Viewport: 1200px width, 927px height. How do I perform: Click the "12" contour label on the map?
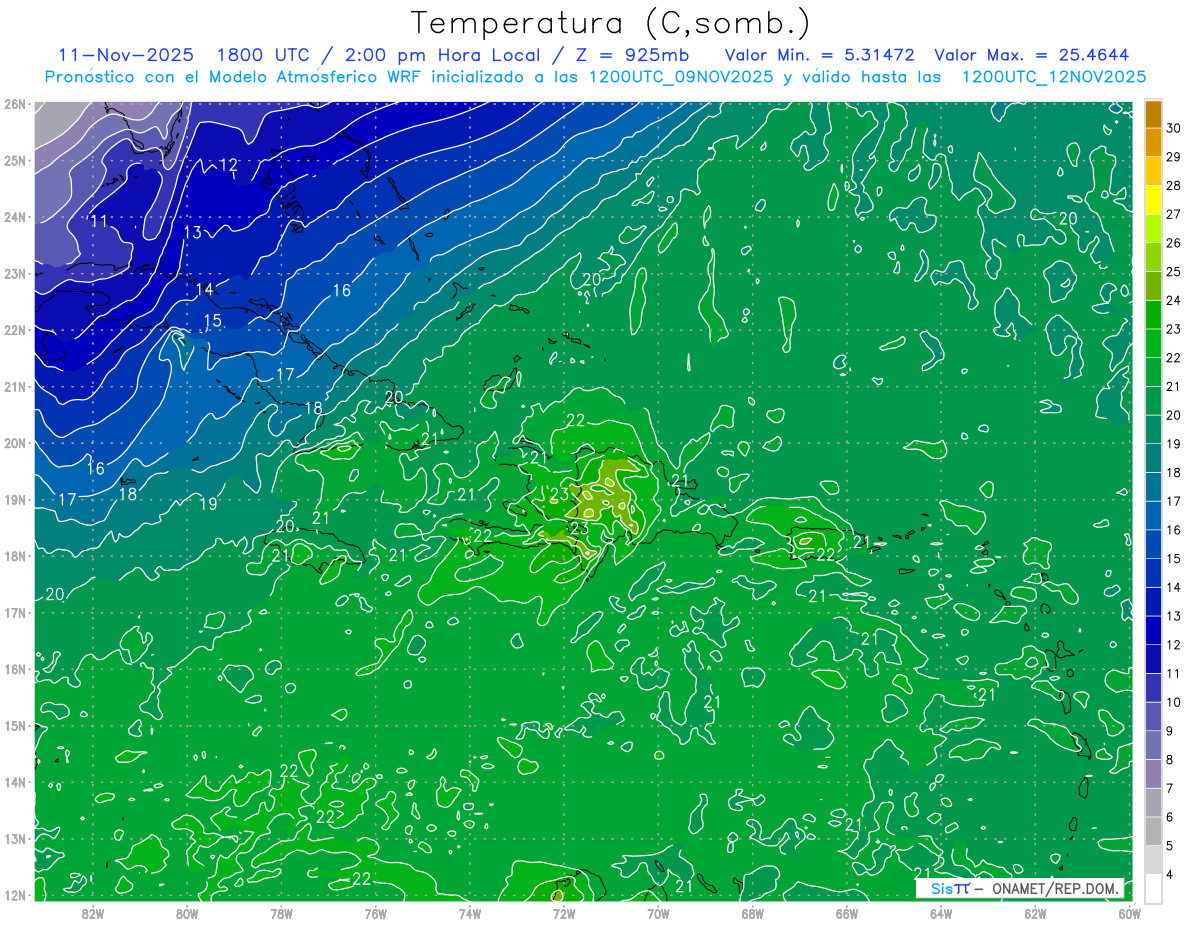click(229, 165)
